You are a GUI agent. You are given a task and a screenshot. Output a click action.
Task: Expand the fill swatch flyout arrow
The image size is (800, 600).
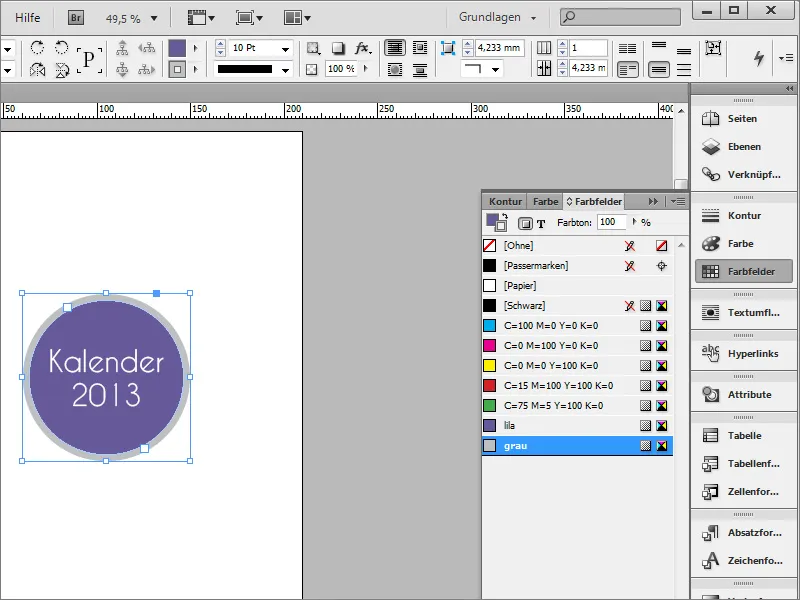195,48
